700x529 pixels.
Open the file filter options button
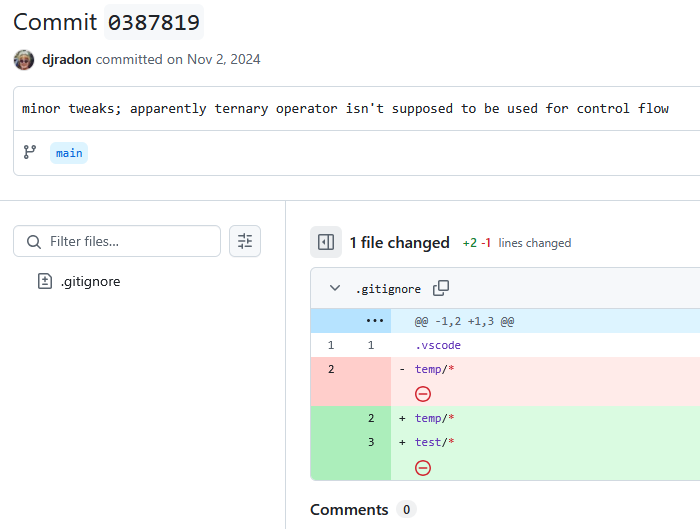point(245,241)
